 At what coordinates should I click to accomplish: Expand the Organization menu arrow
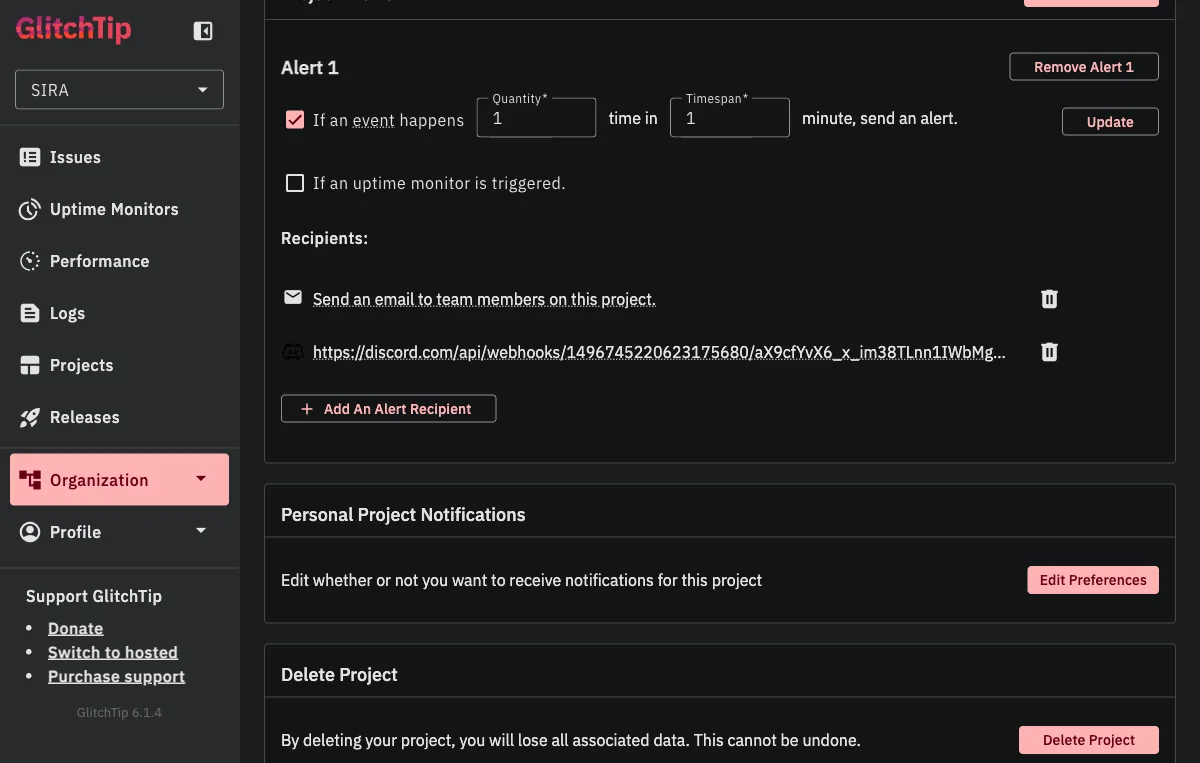pos(201,479)
